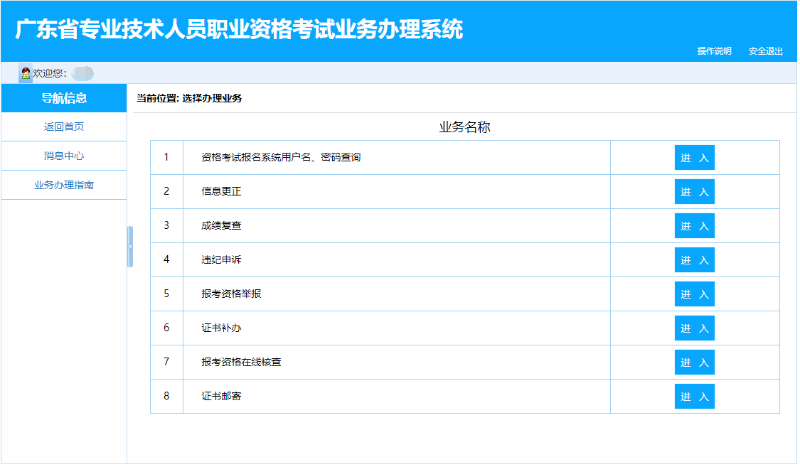Screen dimensions: 800x467
Task: Click the 导航信息 sidebar header
Action: (64, 99)
